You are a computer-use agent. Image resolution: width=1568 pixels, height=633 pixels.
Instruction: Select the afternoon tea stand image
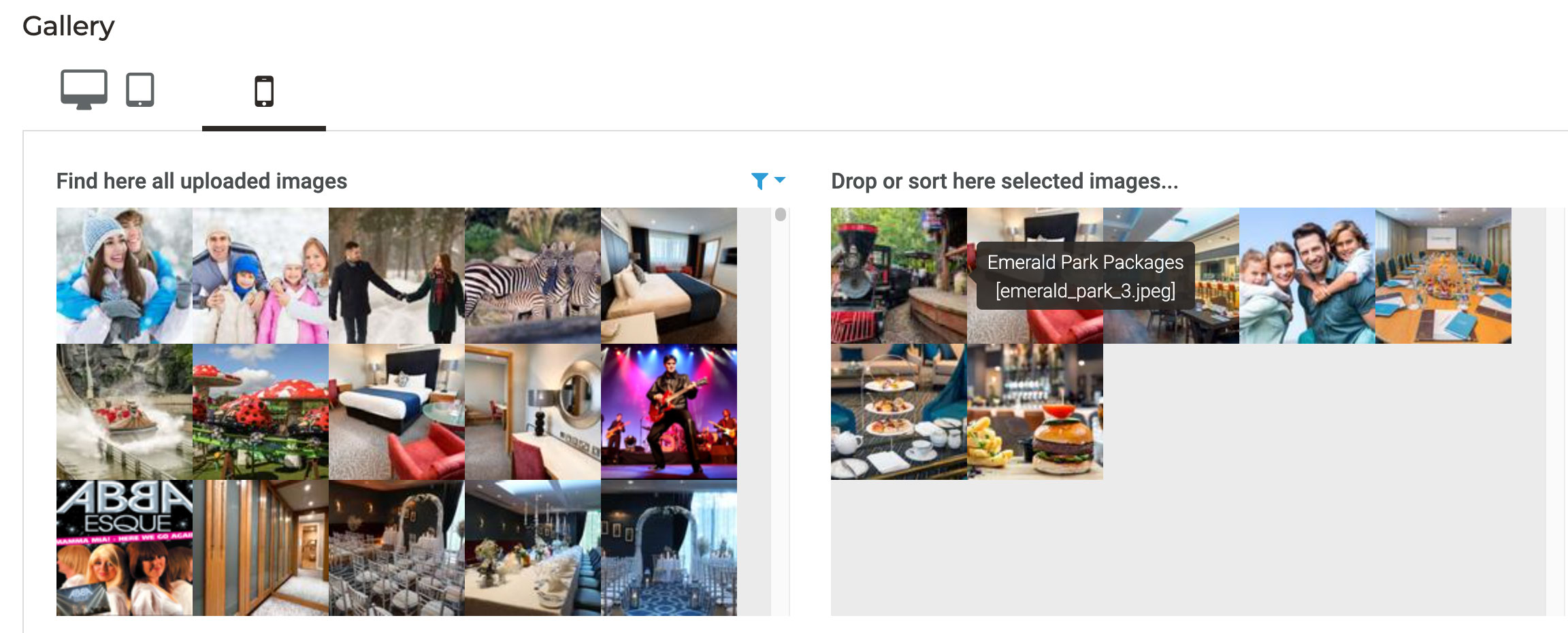899,412
